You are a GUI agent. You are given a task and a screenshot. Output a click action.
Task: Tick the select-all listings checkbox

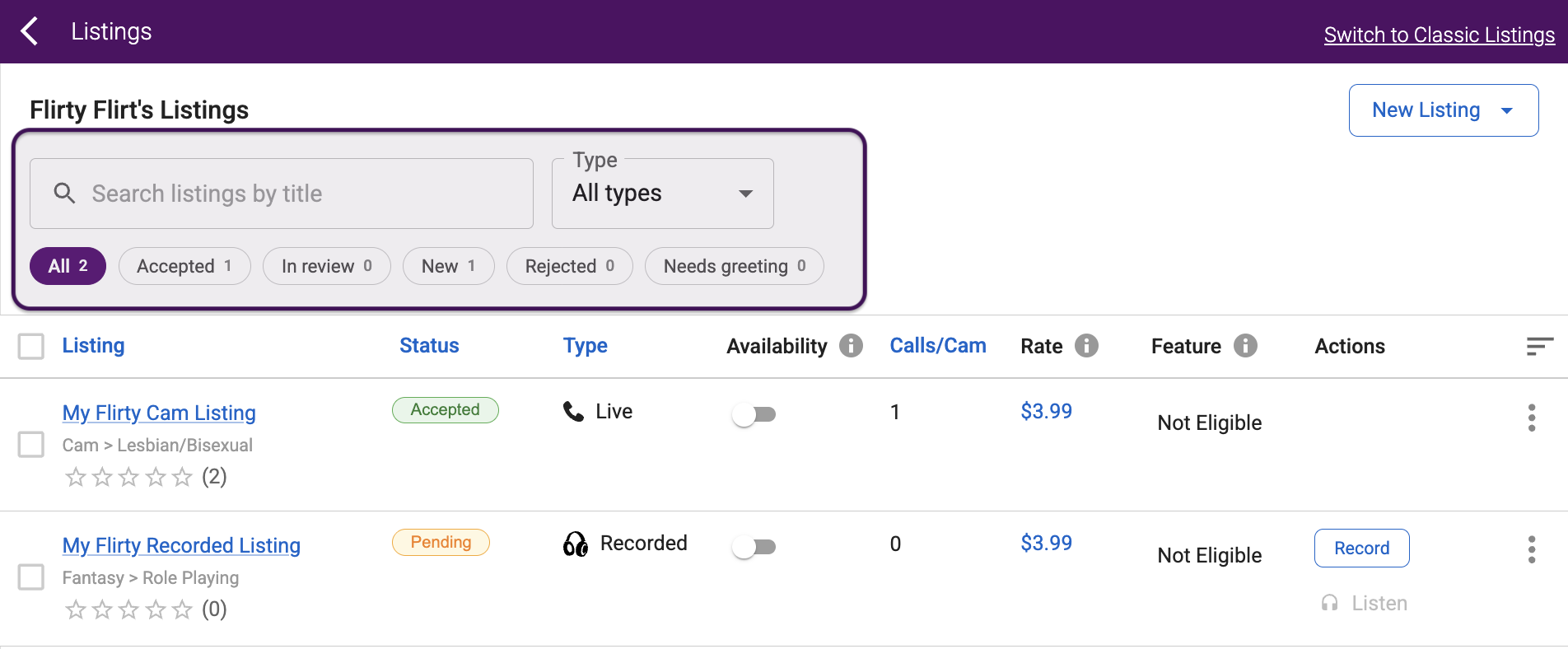tap(31, 346)
